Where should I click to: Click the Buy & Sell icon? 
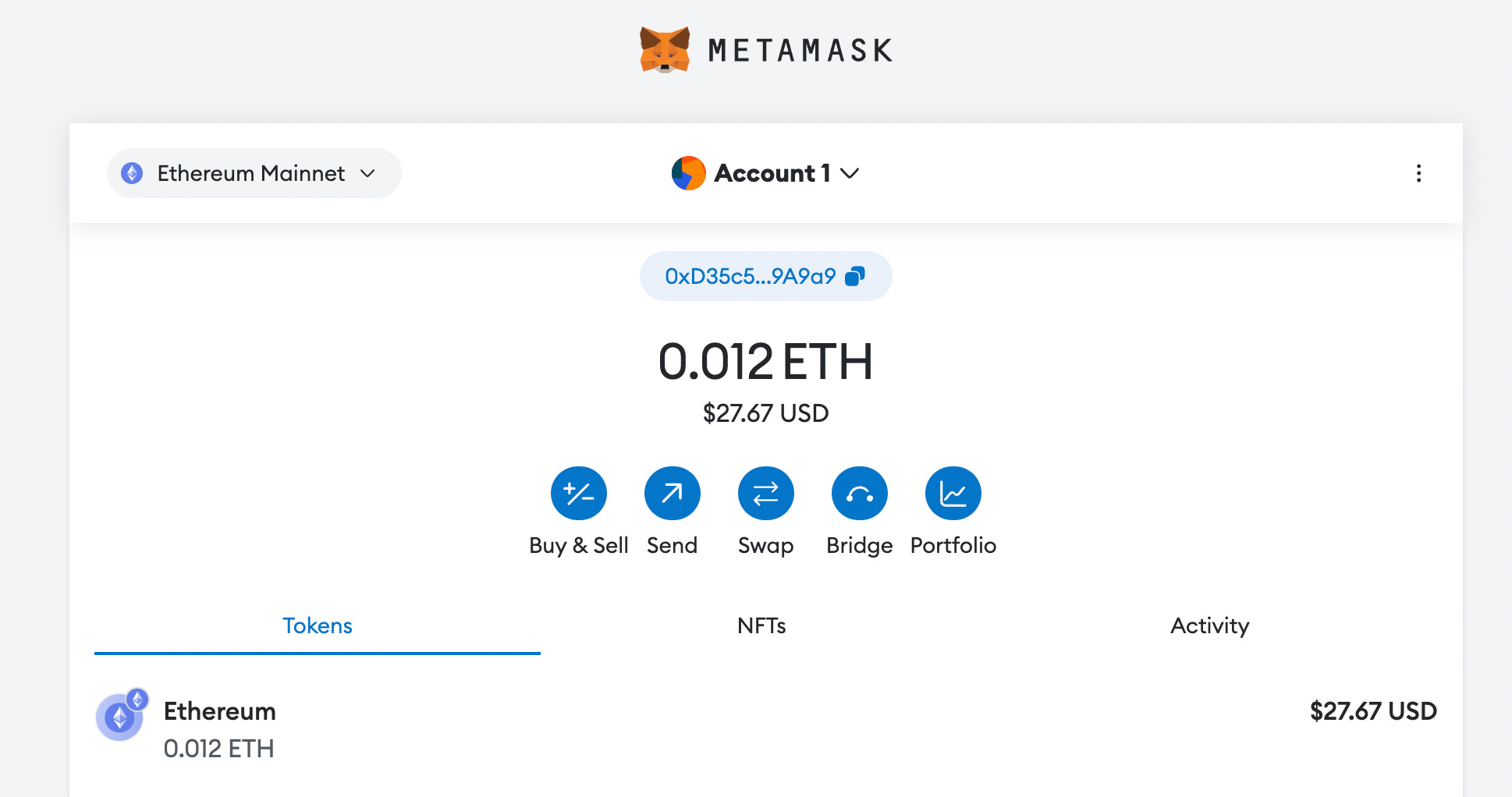[x=579, y=493]
